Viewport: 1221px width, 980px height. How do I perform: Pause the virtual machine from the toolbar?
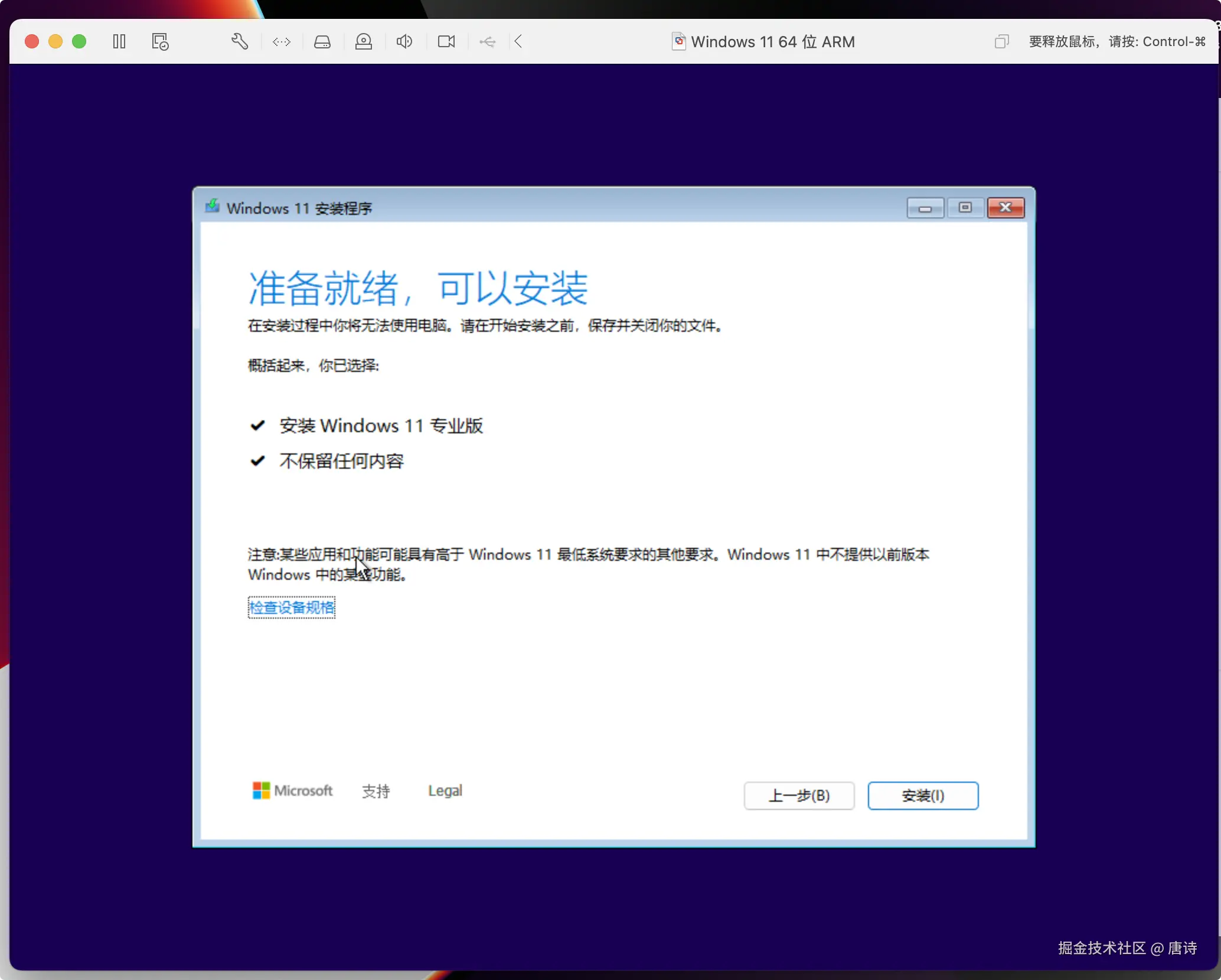pyautogui.click(x=119, y=41)
